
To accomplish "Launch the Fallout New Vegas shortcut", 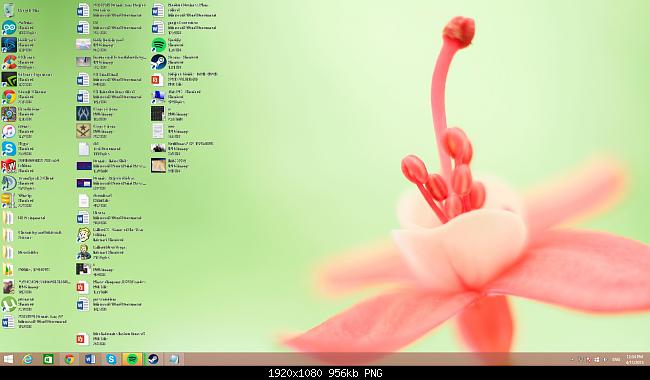I will click(83, 252).
